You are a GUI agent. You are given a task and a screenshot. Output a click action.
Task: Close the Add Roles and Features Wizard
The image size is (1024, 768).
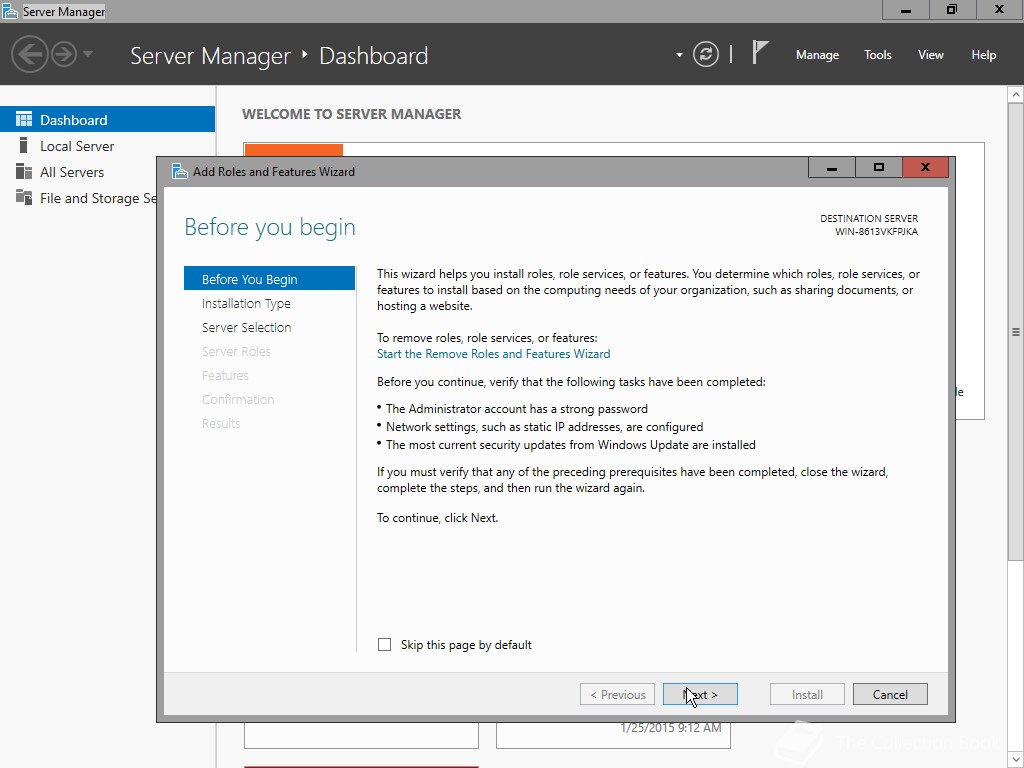(x=925, y=167)
